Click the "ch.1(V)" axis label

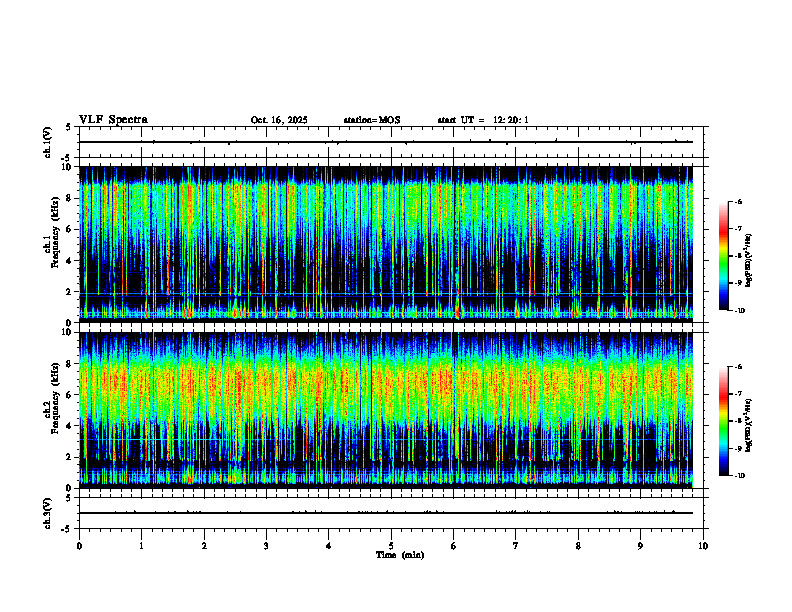(48, 142)
